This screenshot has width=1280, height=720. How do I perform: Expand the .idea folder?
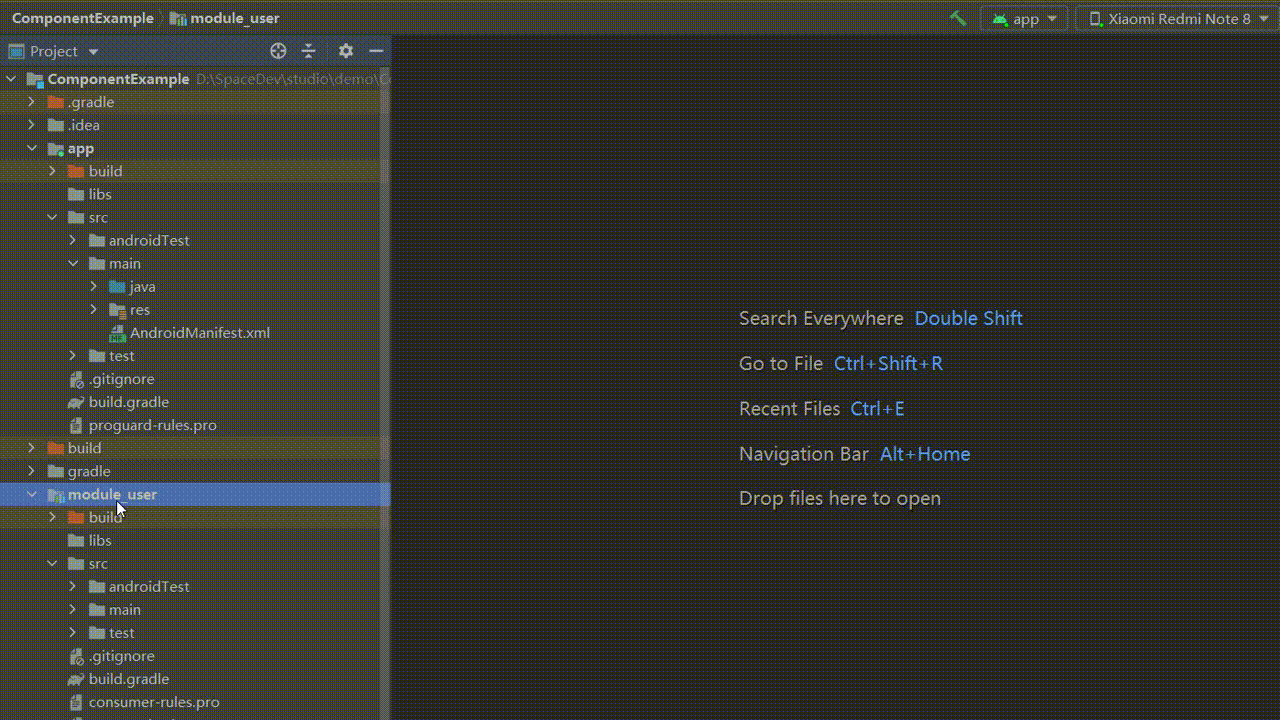[31, 125]
